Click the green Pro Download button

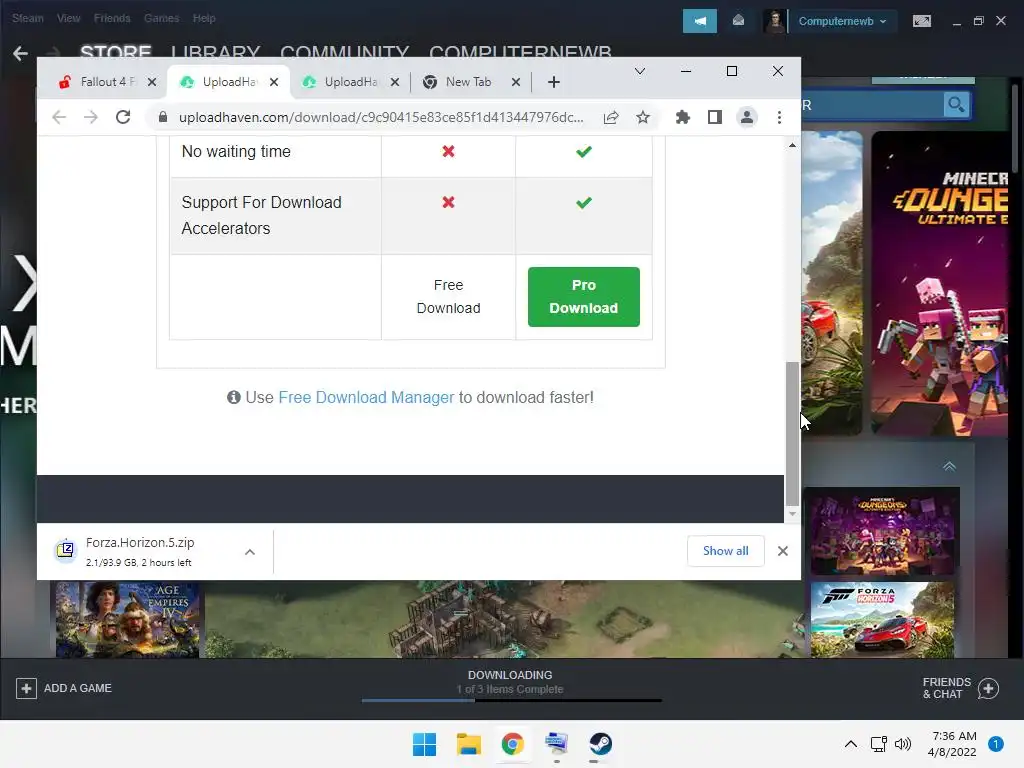[x=584, y=296]
